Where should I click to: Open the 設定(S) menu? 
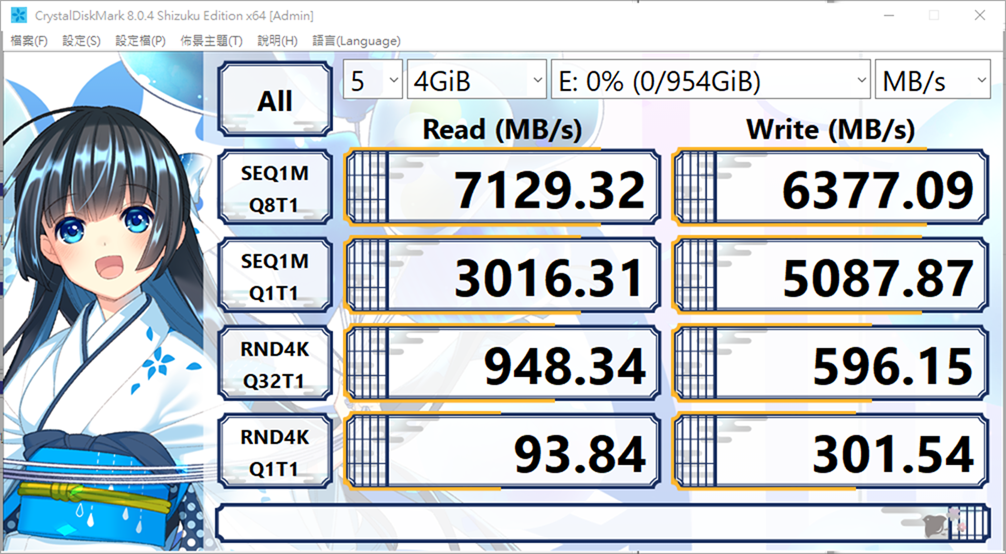(81, 41)
